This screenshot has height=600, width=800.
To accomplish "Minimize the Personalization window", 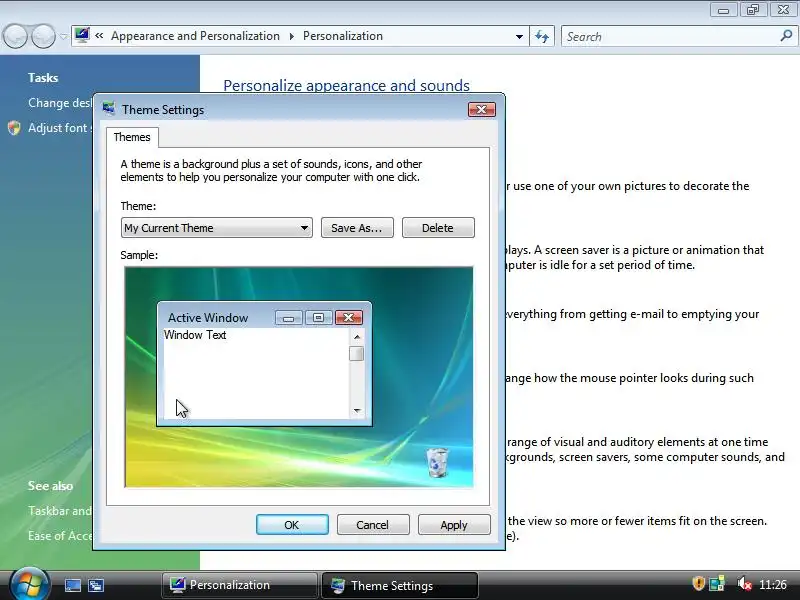I will click(723, 10).
